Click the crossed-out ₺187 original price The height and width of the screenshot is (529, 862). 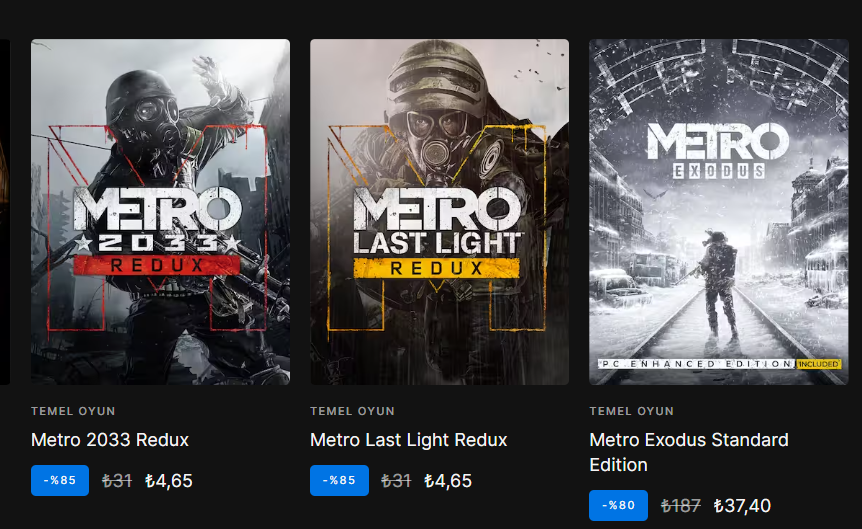point(681,505)
